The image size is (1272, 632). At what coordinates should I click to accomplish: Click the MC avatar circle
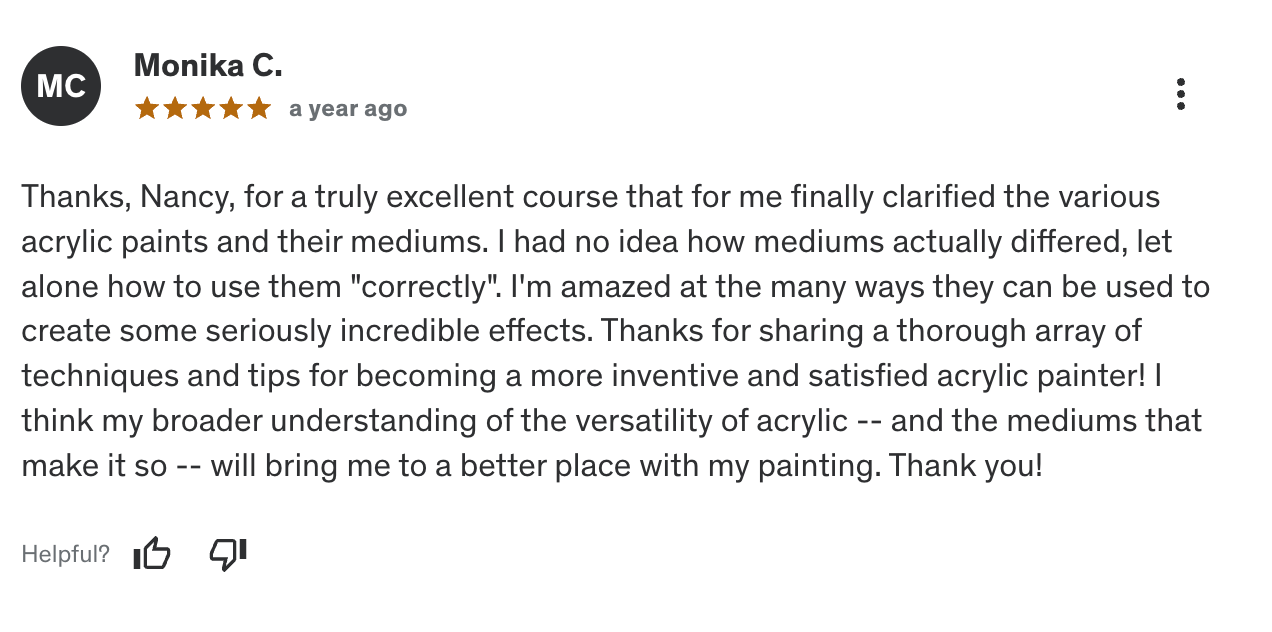pyautogui.click(x=61, y=86)
